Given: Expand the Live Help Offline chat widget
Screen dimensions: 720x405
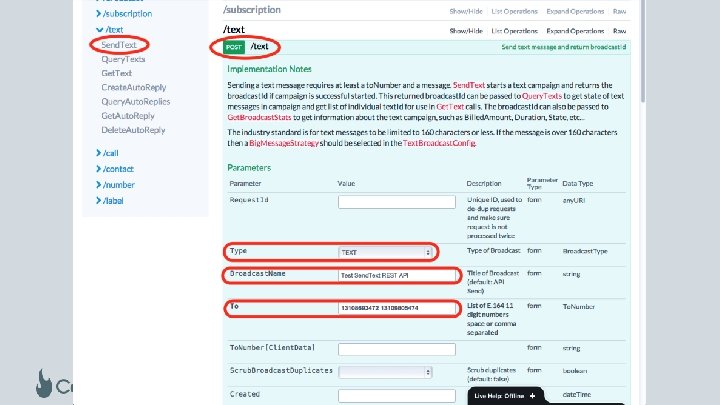Looking at the screenshot, I should 505,396.
